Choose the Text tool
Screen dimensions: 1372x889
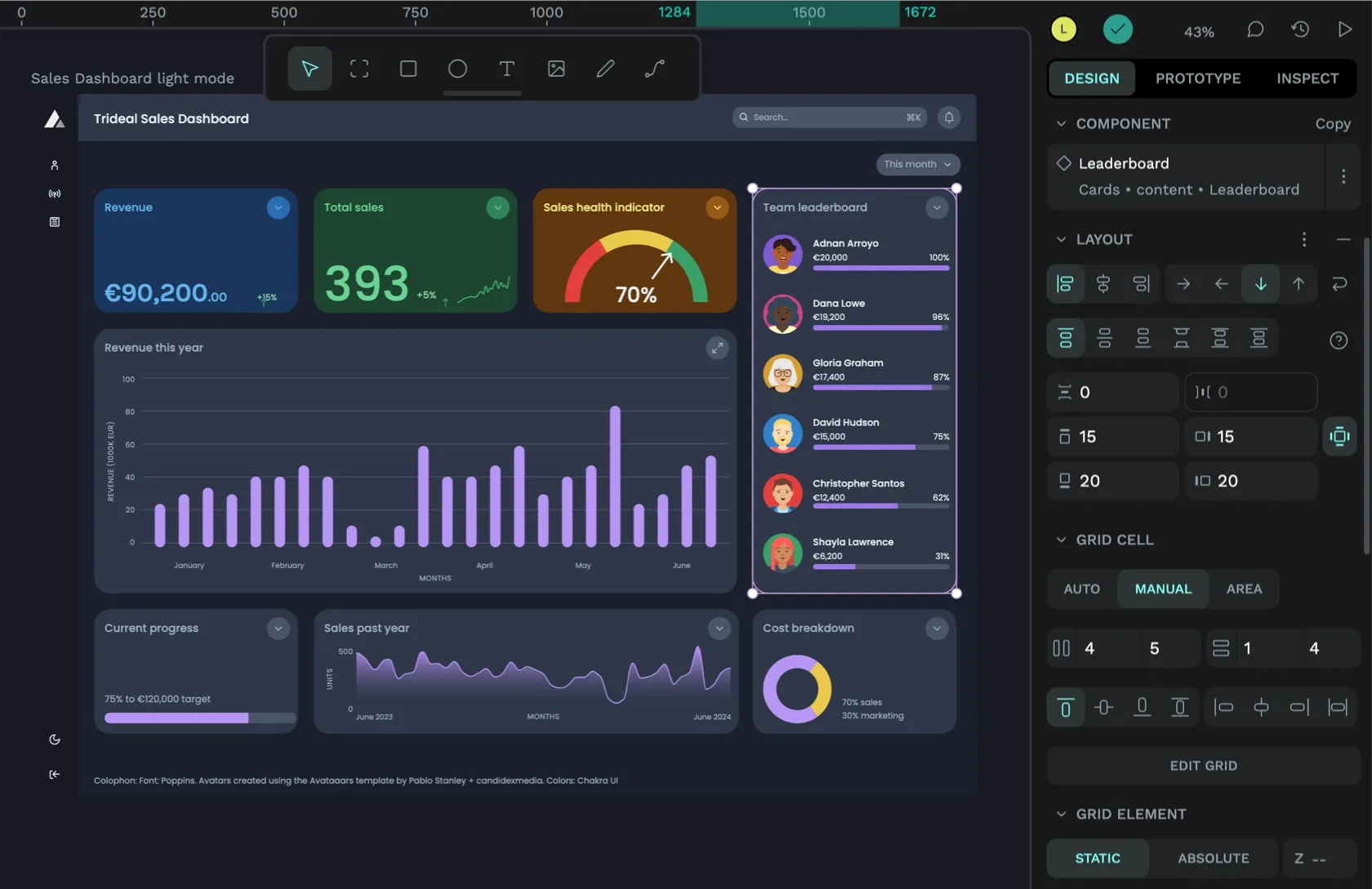[x=506, y=69]
